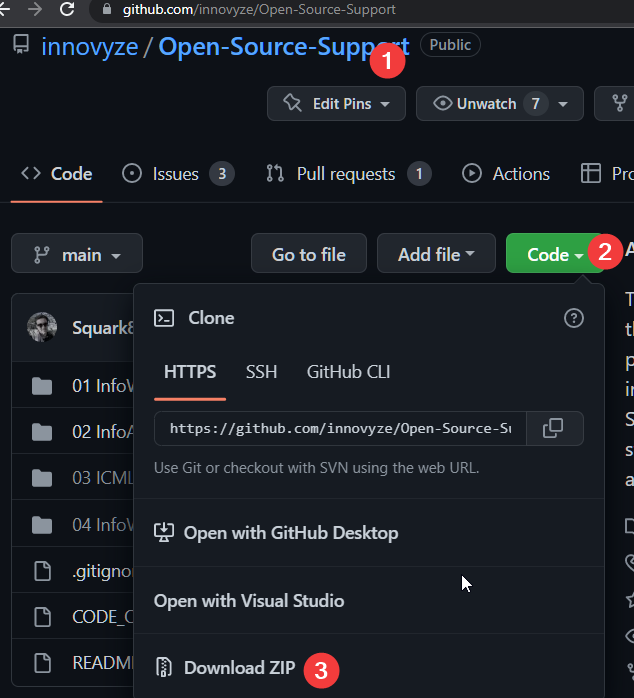Click the GitHub Desktop download icon
This screenshot has height=698, width=634.
tap(163, 533)
